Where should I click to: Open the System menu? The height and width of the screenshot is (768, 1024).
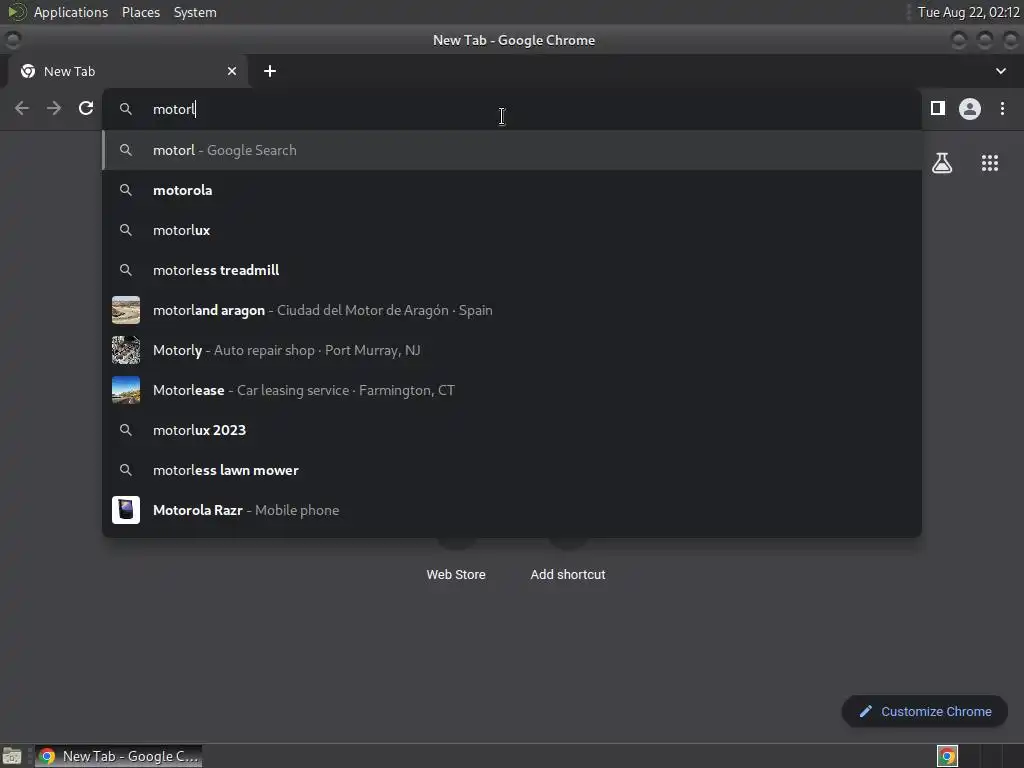tap(195, 12)
